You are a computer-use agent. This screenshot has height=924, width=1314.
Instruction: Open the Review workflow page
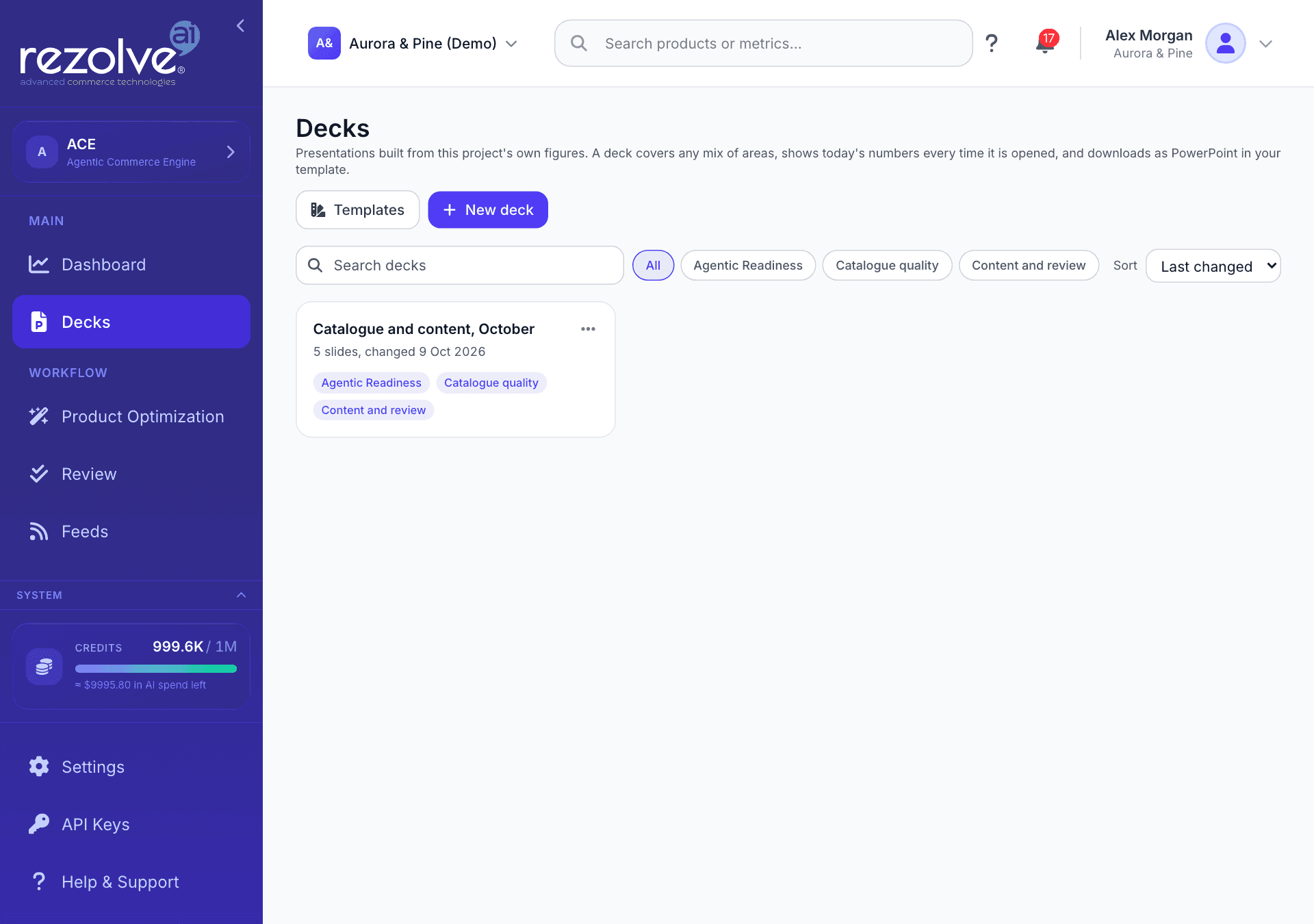(131, 474)
